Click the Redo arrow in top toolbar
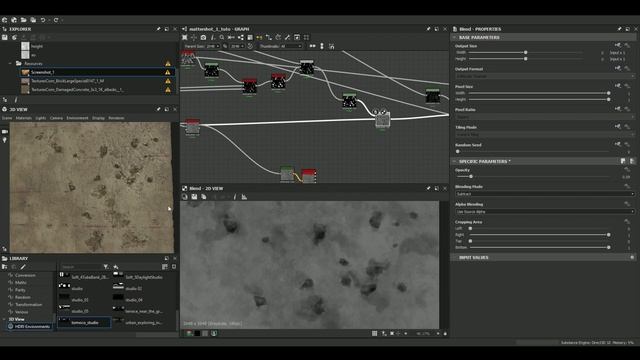 (56, 20)
